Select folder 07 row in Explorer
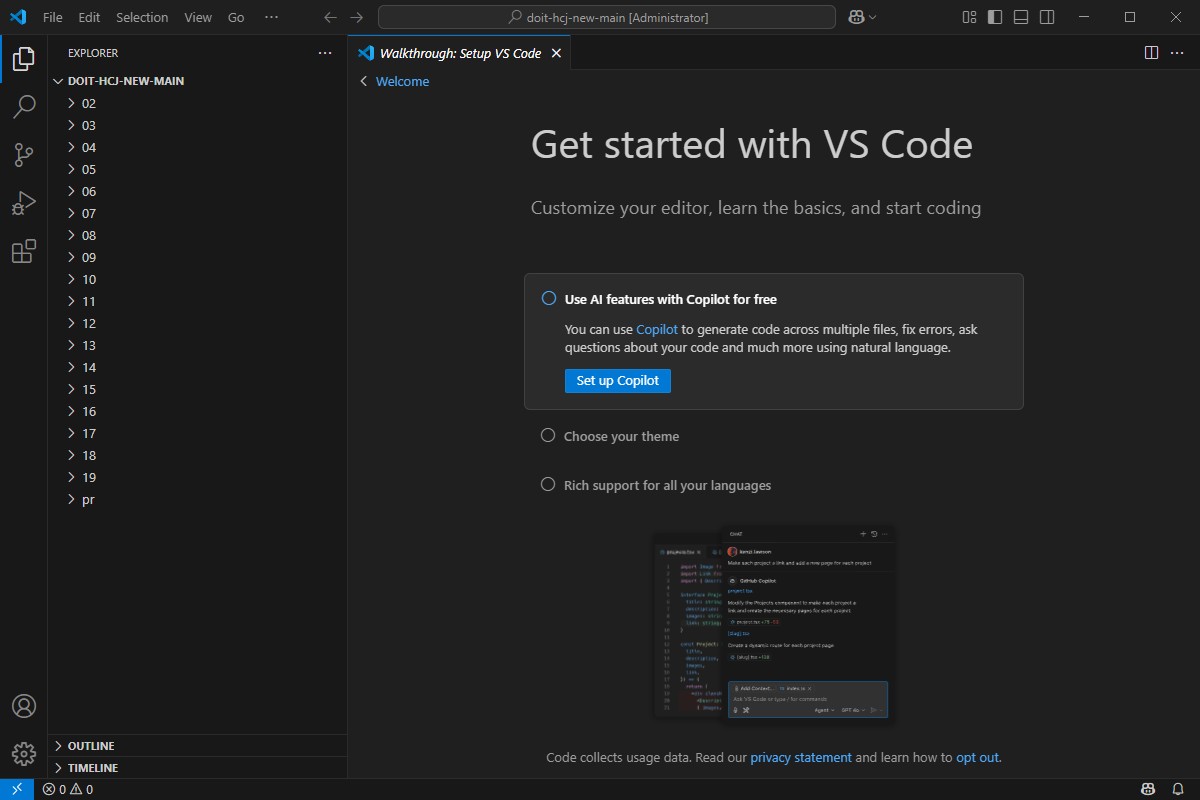This screenshot has width=1200, height=800. 197,213
